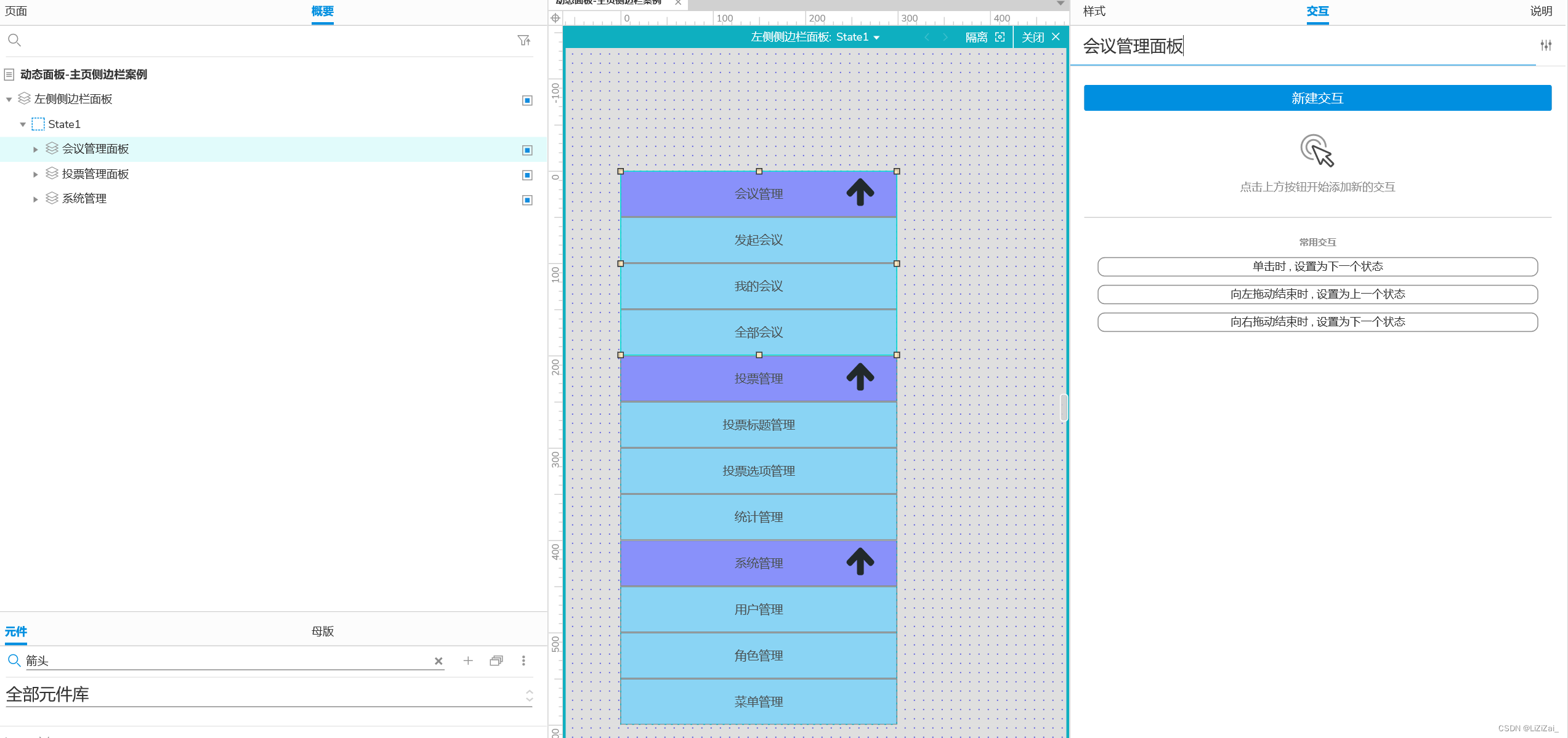The height and width of the screenshot is (738, 1568).
Task: Click the outline filter icon
Action: 523,41
